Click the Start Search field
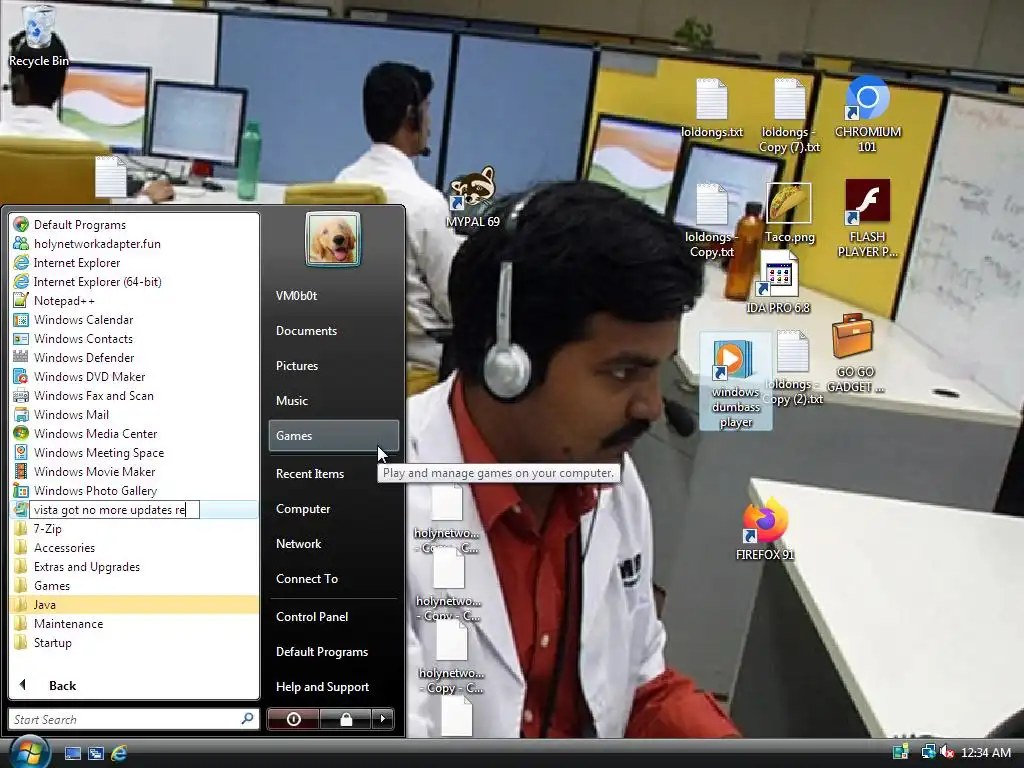The width and height of the screenshot is (1024, 768). pyautogui.click(x=134, y=719)
